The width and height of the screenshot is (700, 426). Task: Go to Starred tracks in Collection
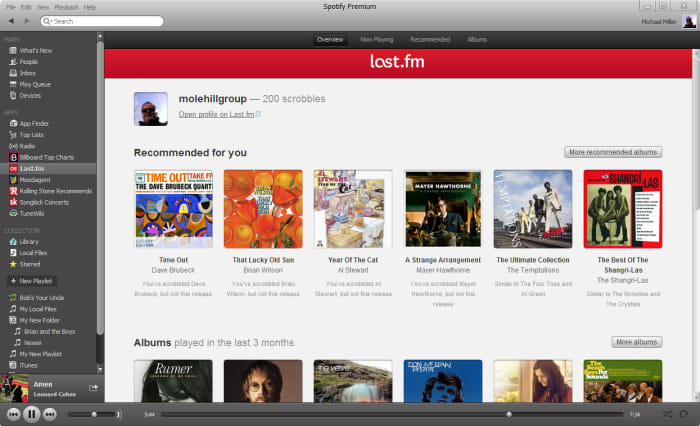pos(31,264)
